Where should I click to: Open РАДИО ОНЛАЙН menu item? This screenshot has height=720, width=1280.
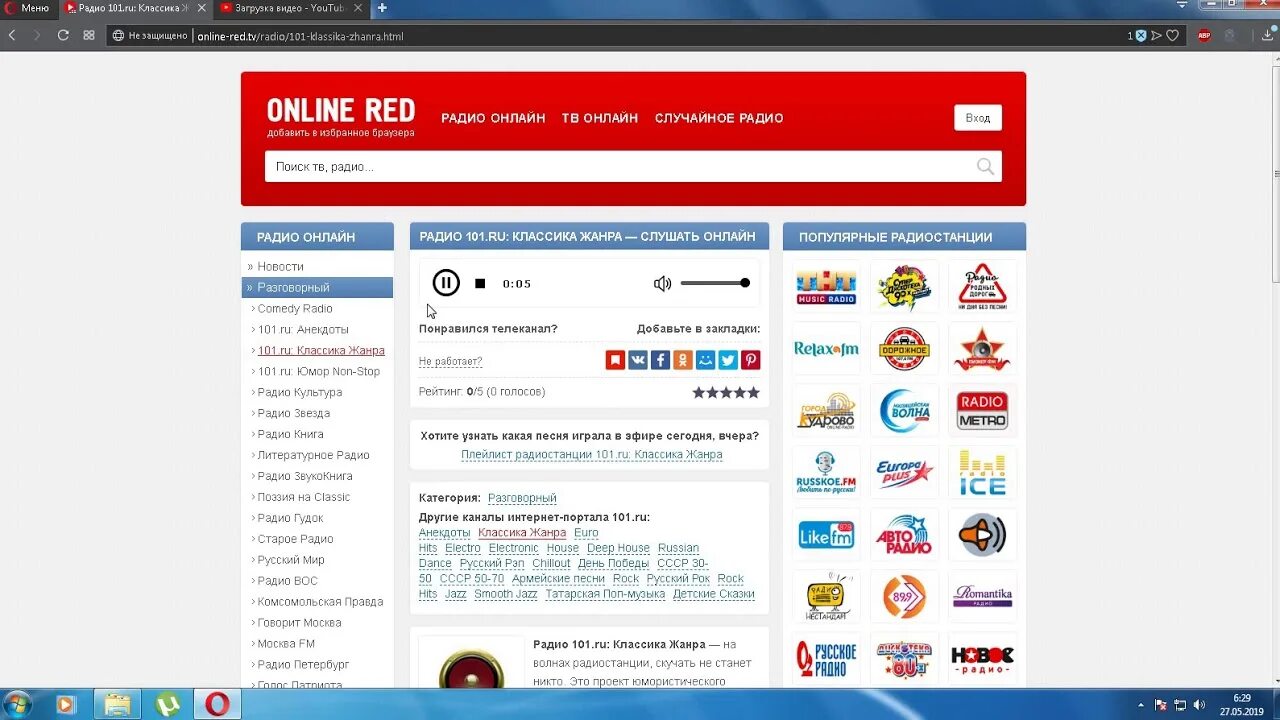(x=493, y=118)
